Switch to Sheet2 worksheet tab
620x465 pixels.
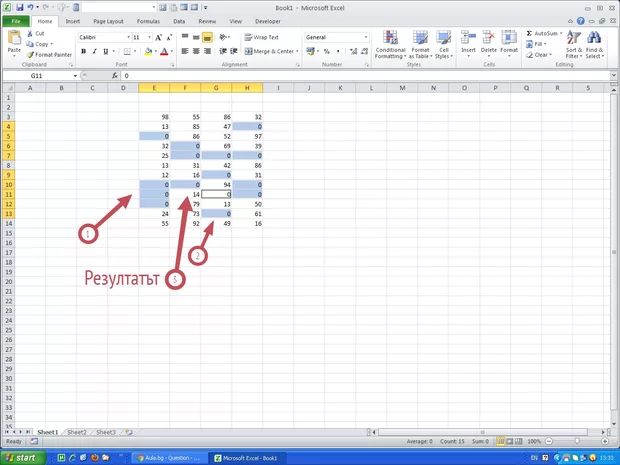coord(77,432)
